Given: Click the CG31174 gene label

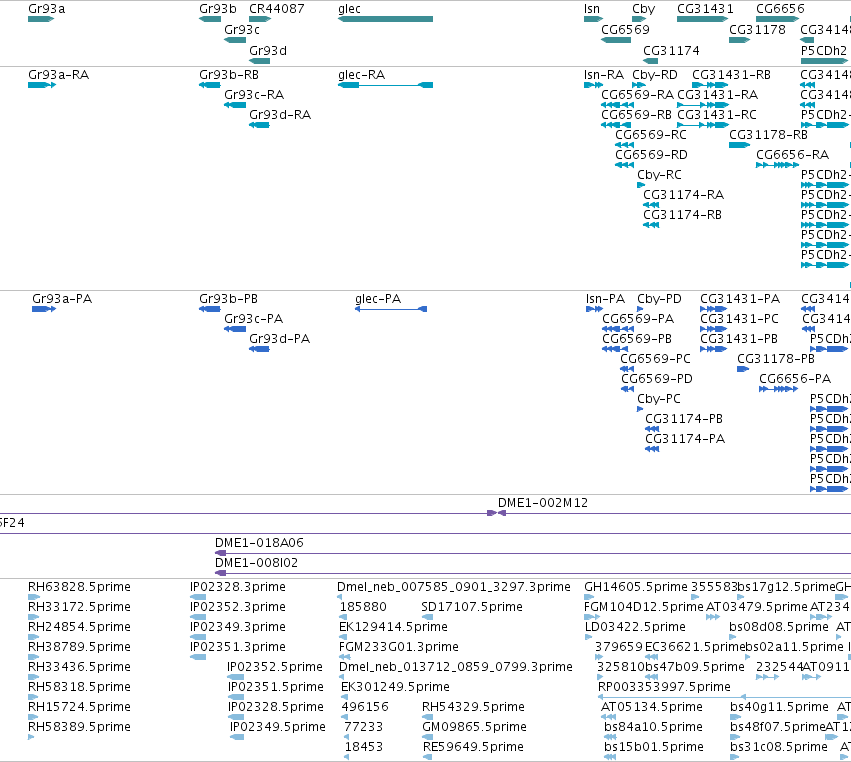Looking at the screenshot, I should point(671,51).
